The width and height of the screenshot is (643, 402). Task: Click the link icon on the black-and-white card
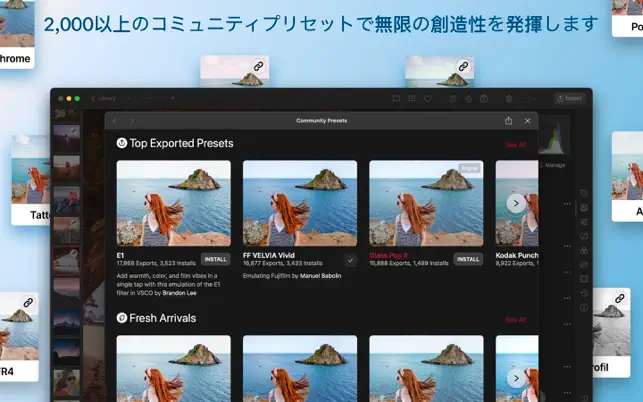[620, 298]
